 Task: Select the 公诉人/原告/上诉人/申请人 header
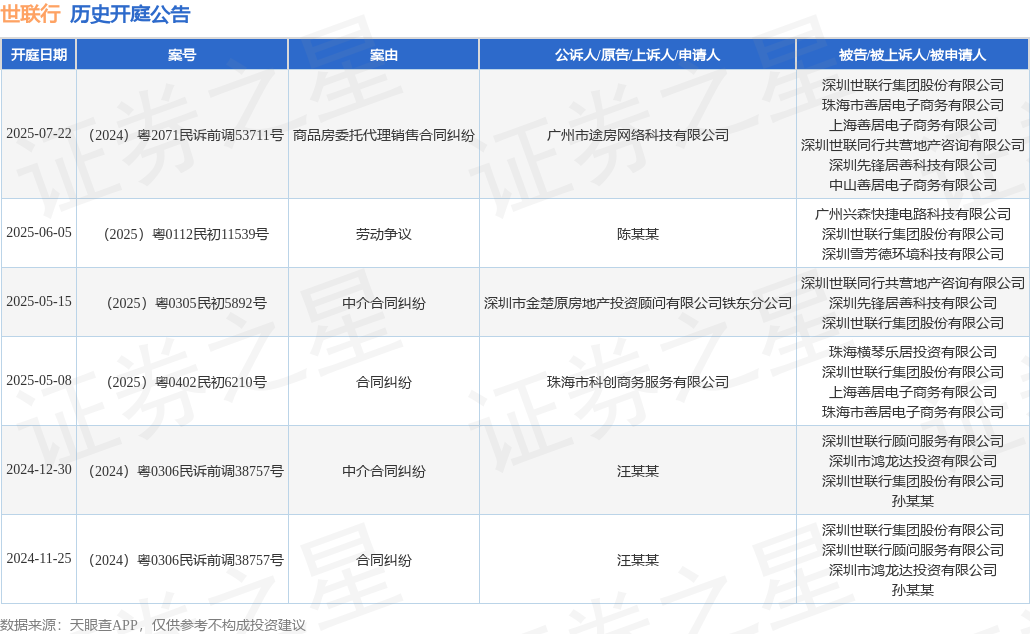tap(637, 55)
